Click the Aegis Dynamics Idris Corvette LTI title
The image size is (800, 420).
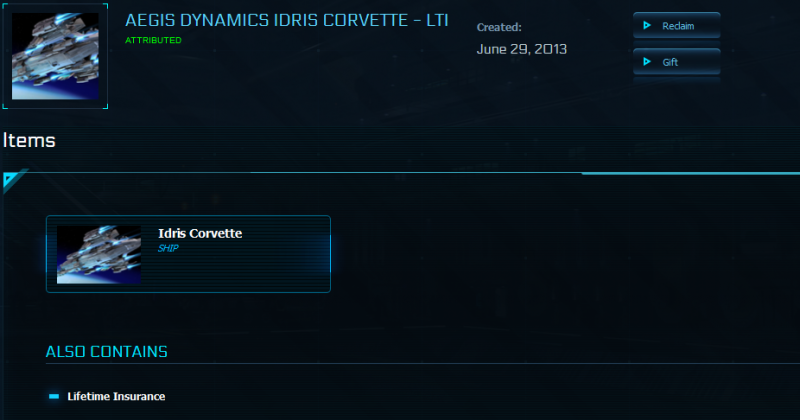pyautogui.click(x=286, y=20)
